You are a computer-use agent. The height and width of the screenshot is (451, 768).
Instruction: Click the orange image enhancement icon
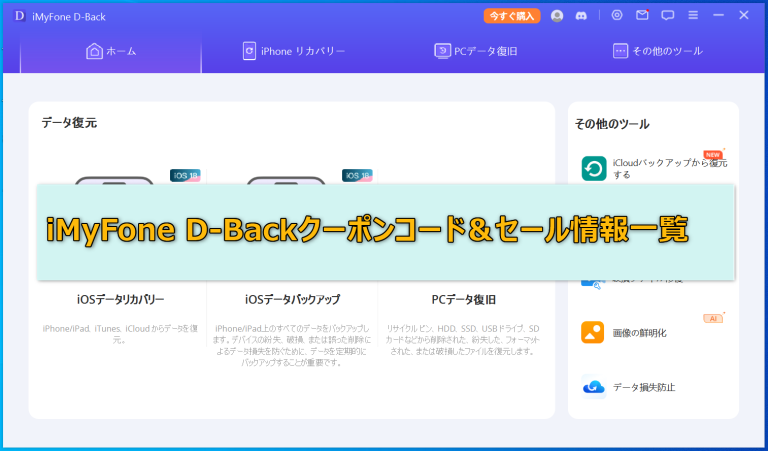pyautogui.click(x=593, y=332)
